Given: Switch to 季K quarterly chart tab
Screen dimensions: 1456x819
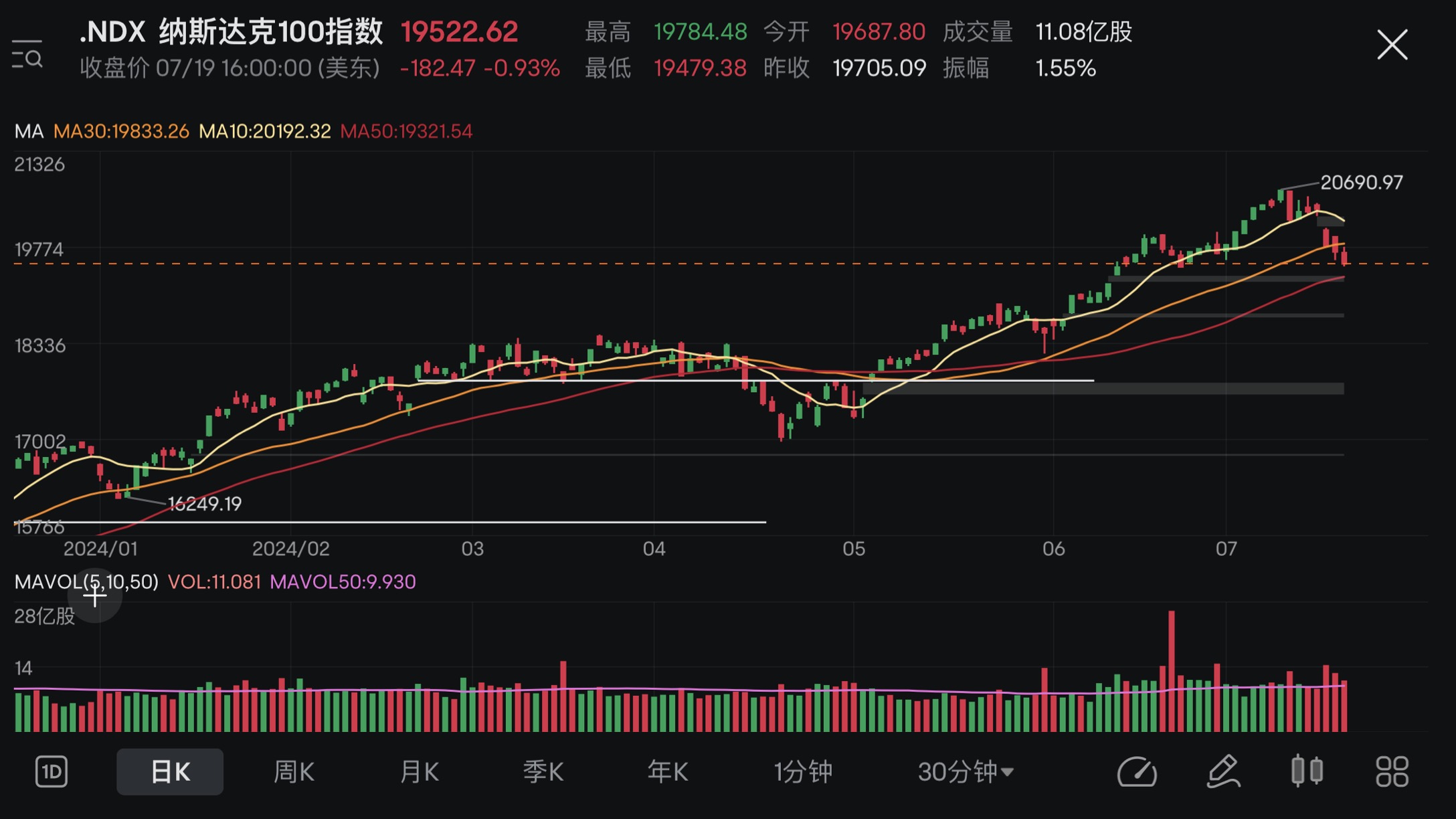Looking at the screenshot, I should (543, 771).
